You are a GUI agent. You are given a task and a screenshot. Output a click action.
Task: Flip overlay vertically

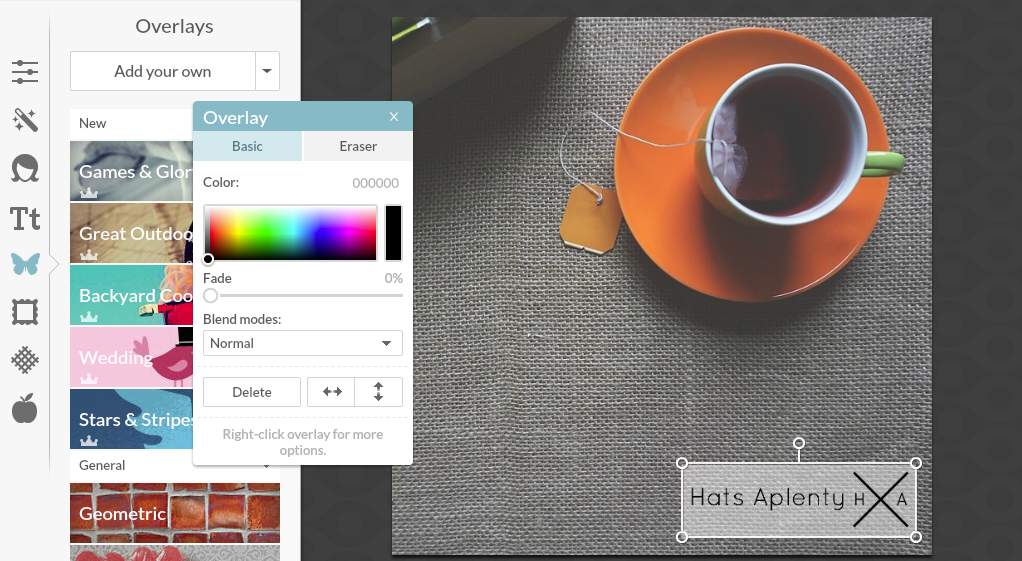[378, 392]
